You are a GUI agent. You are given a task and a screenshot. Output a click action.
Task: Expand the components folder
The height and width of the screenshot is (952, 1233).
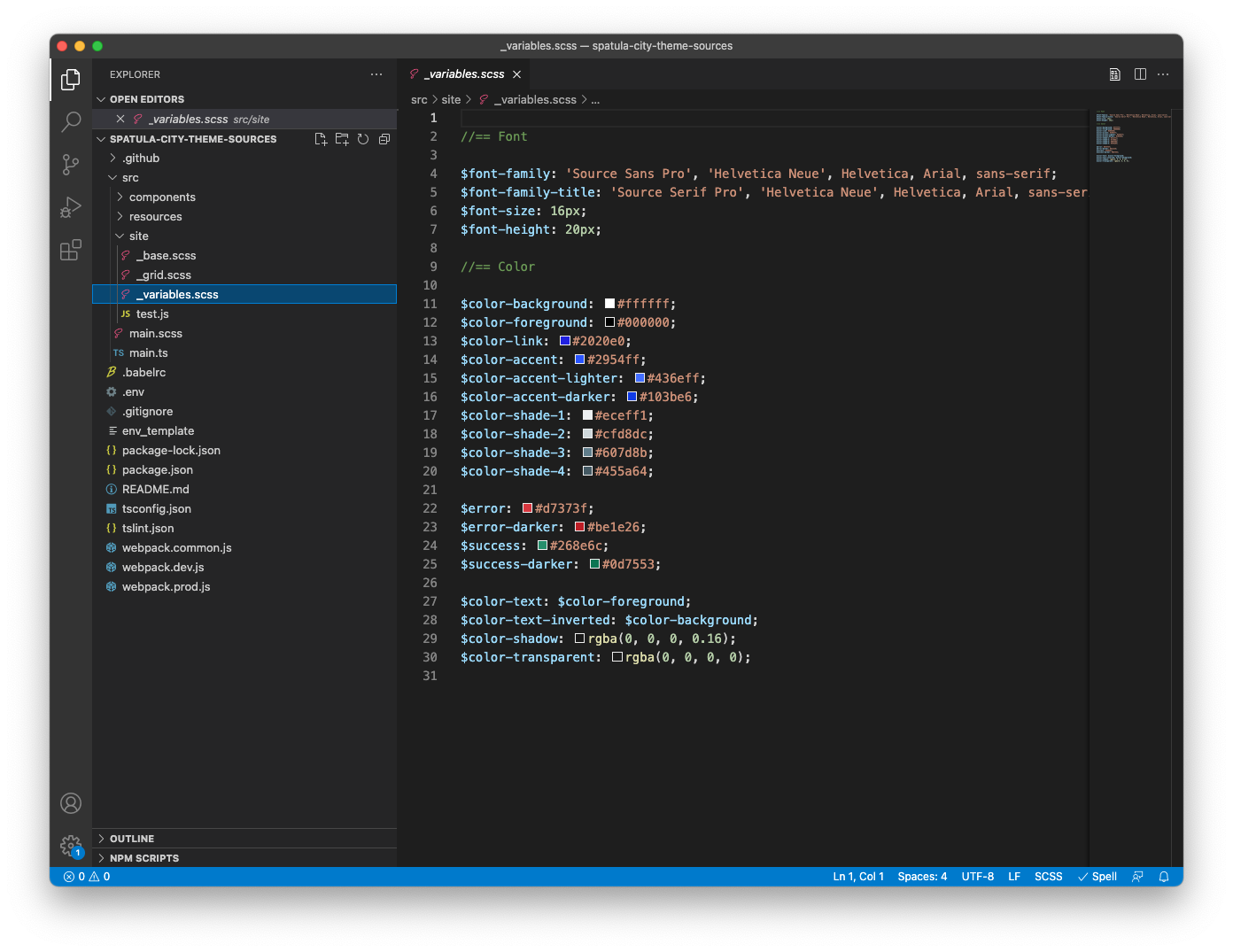tap(162, 197)
